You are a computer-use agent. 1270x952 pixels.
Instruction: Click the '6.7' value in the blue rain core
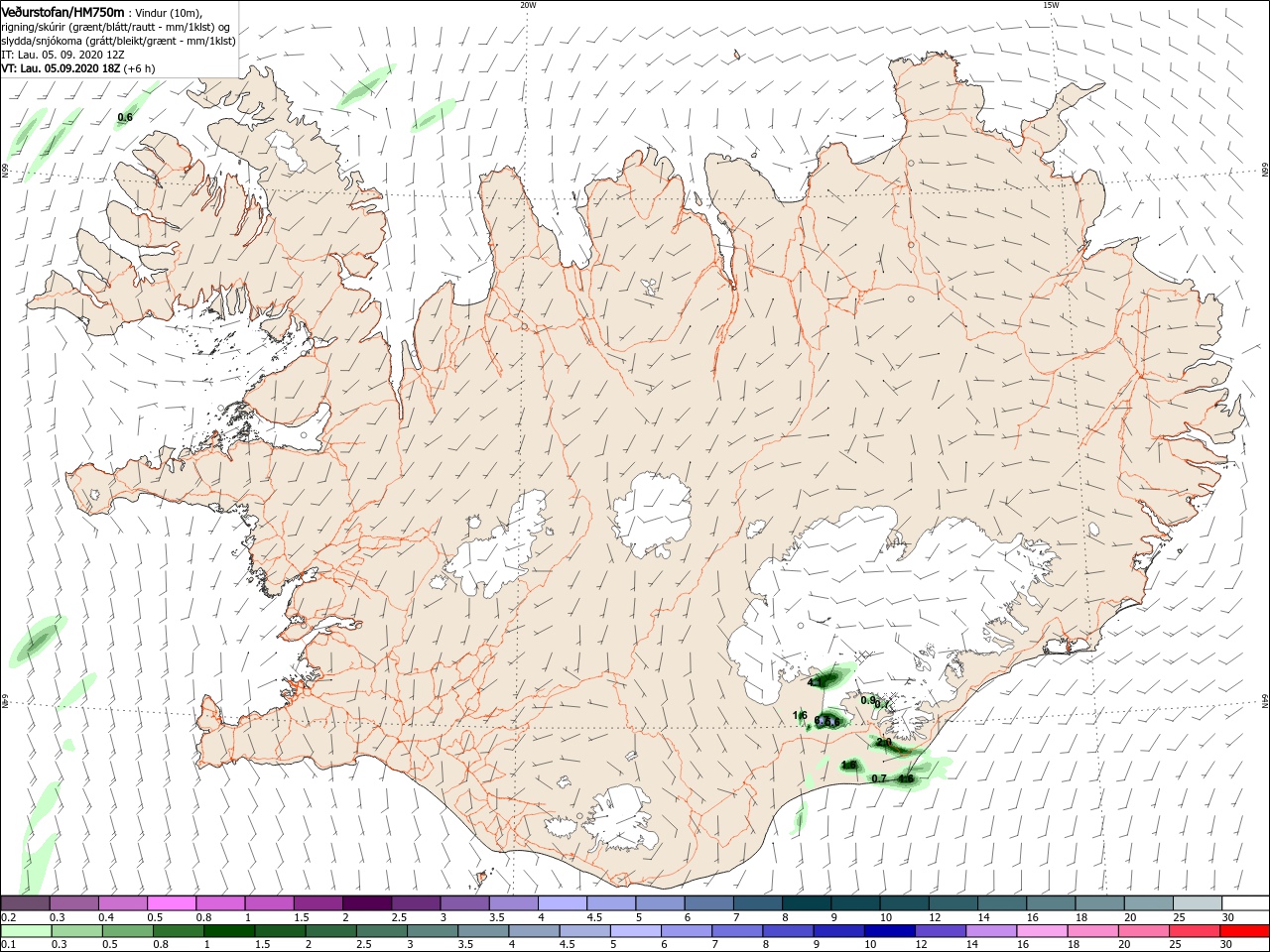tap(821, 720)
